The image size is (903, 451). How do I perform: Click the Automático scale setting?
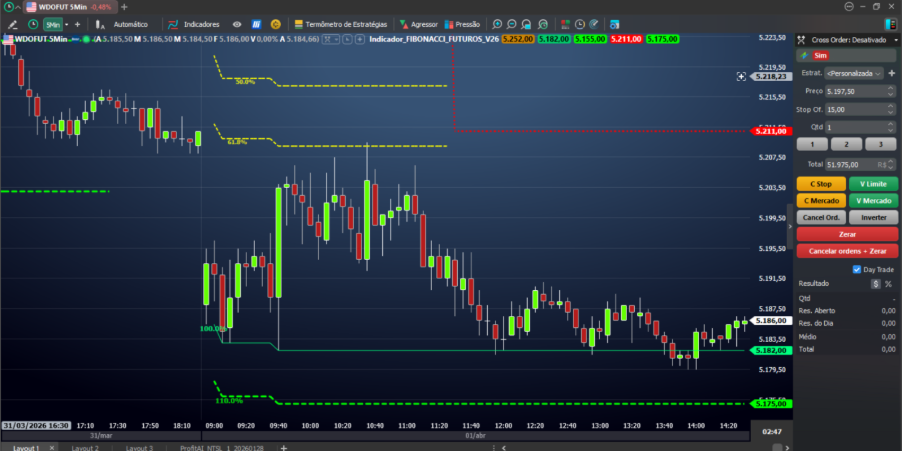[131, 25]
